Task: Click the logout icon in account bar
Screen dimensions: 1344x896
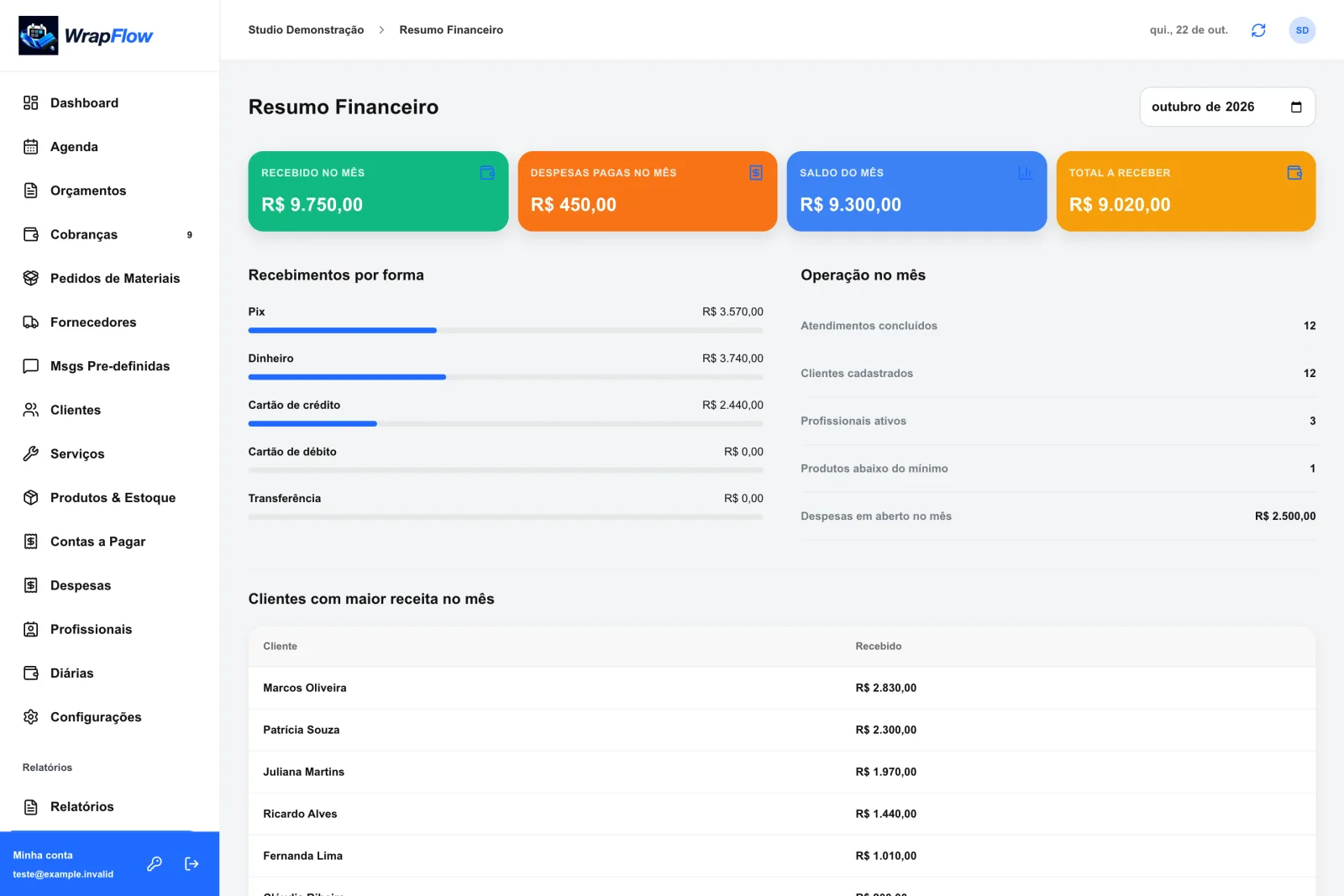Action: click(192, 863)
